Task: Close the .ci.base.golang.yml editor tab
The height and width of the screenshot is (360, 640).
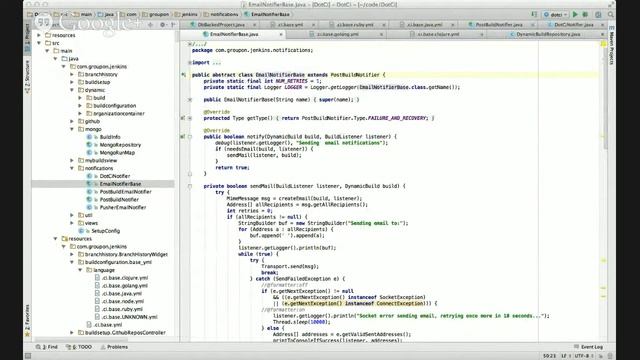Action: point(381,34)
